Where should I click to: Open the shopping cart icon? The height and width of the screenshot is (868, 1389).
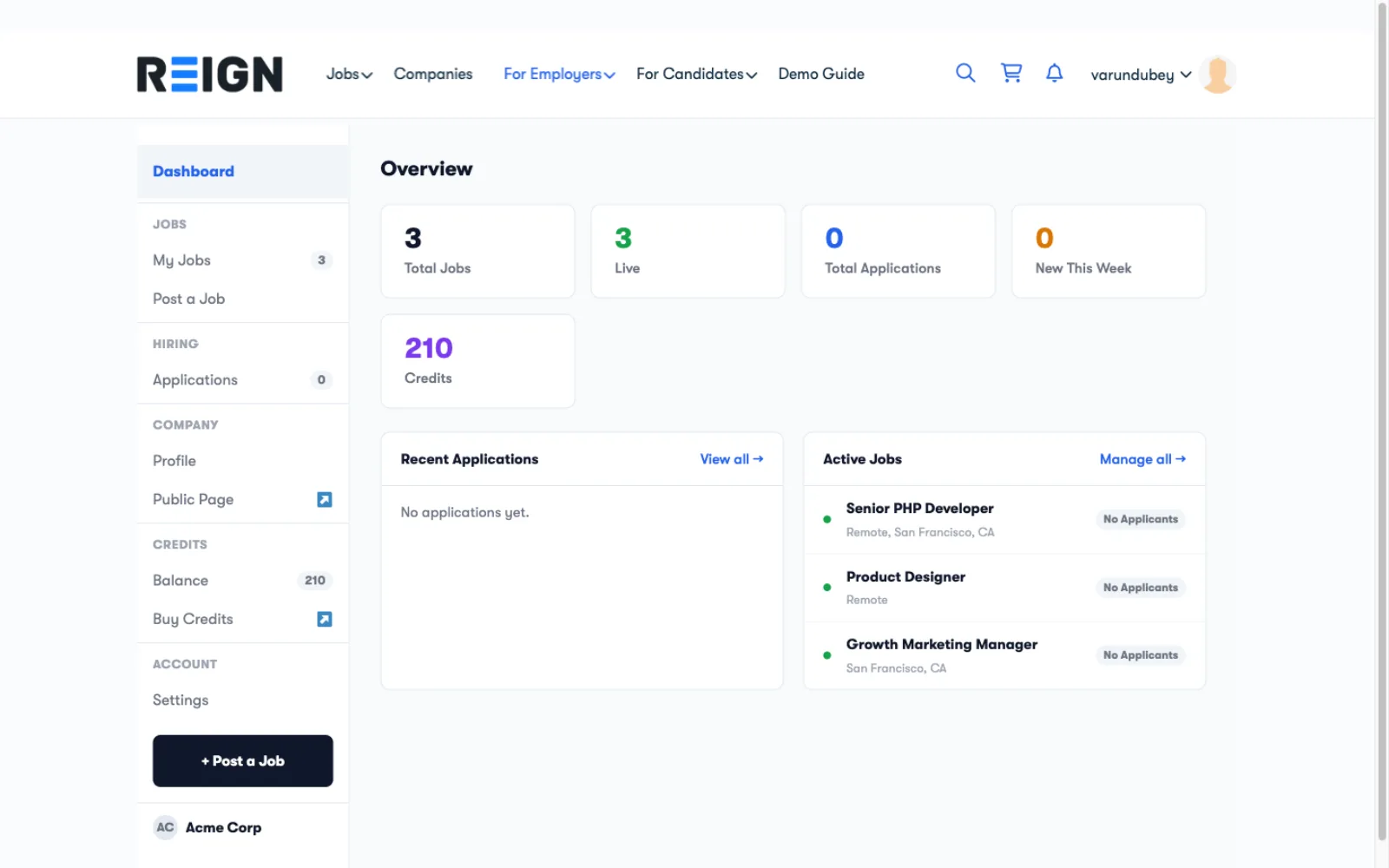pos(1011,73)
